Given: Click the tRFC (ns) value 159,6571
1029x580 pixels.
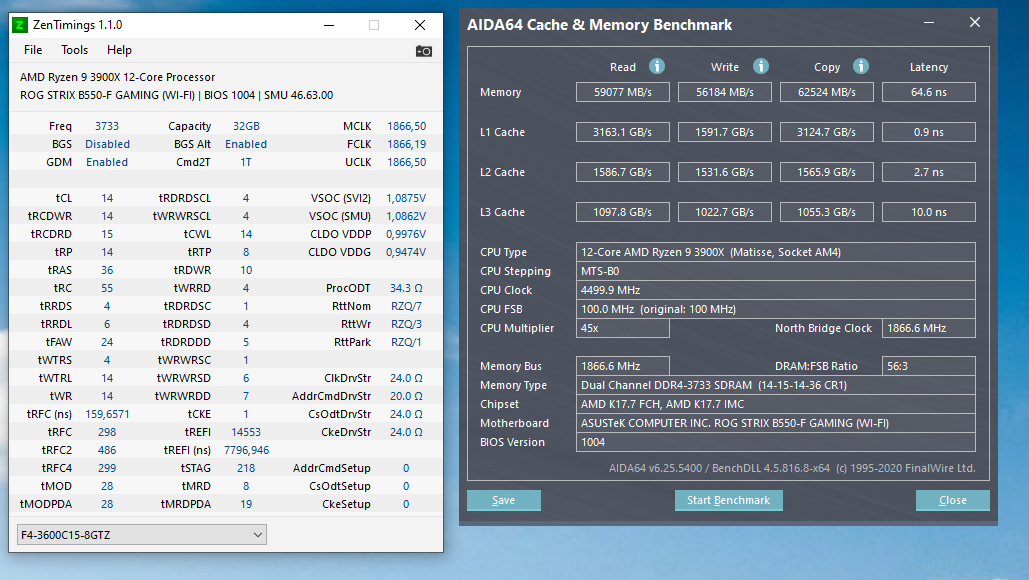Looking at the screenshot, I should 107,414.
